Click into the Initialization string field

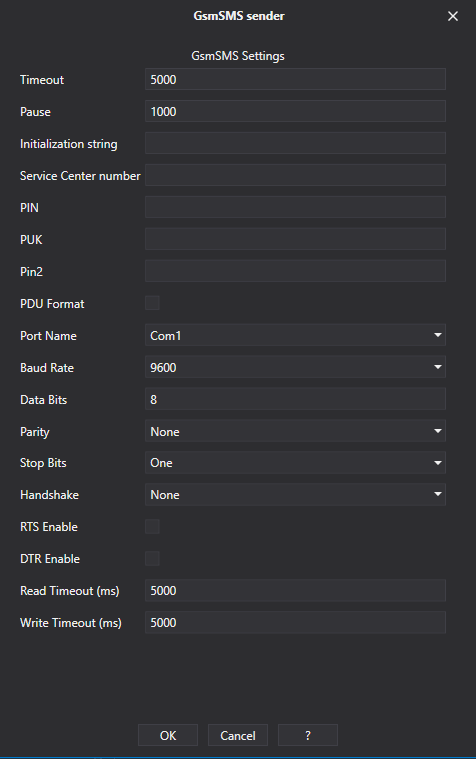(295, 143)
